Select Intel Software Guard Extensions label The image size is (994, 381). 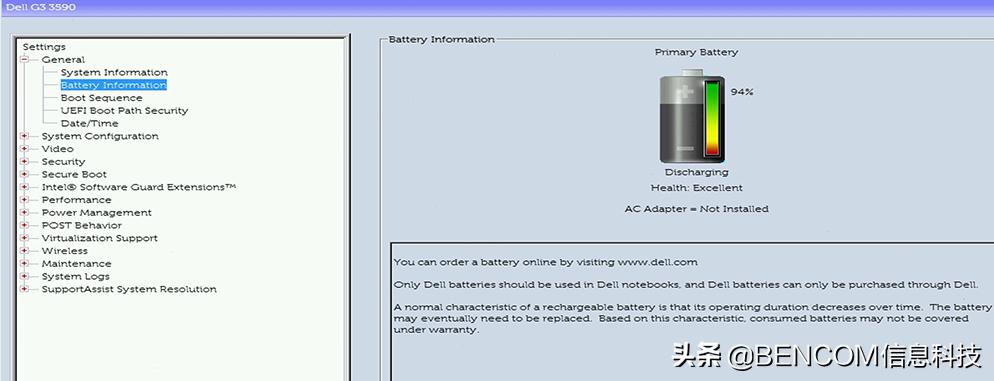point(139,187)
